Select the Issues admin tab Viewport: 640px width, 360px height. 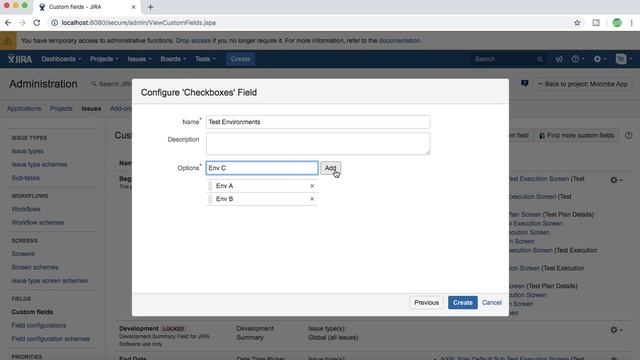pyautogui.click(x=91, y=109)
